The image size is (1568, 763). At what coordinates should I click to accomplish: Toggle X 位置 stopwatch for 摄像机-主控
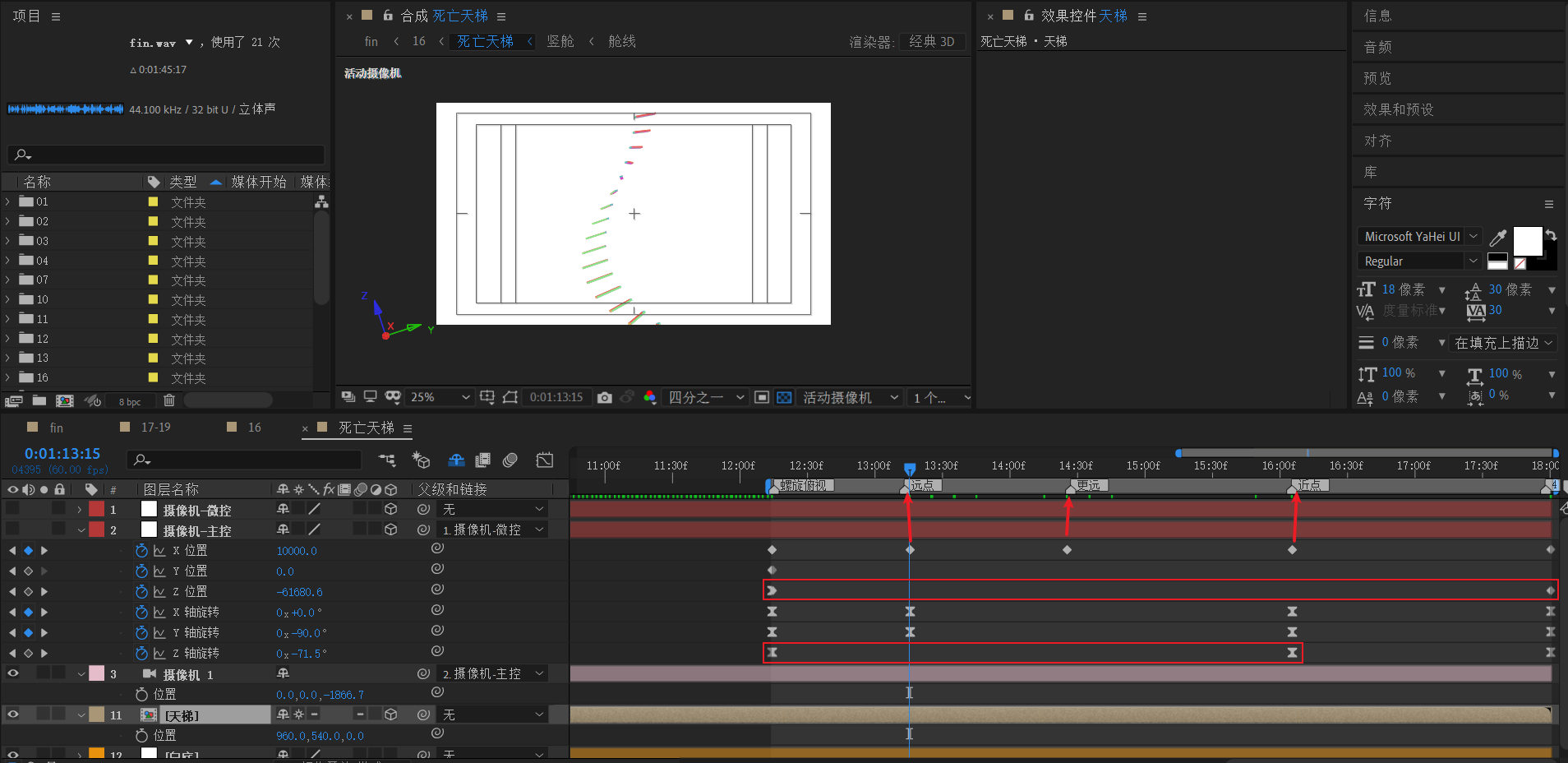click(141, 550)
